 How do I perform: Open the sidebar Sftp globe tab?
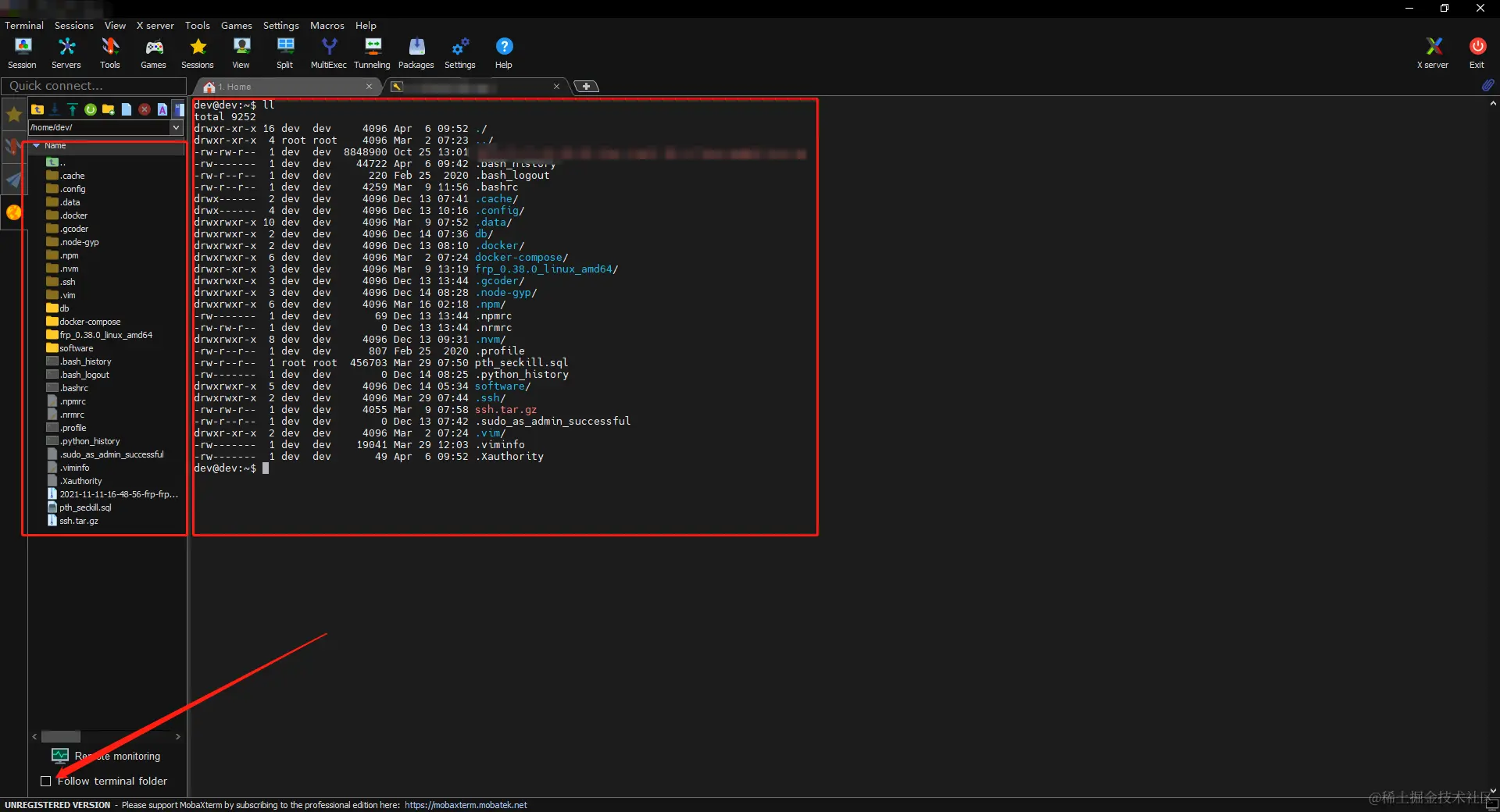(14, 212)
